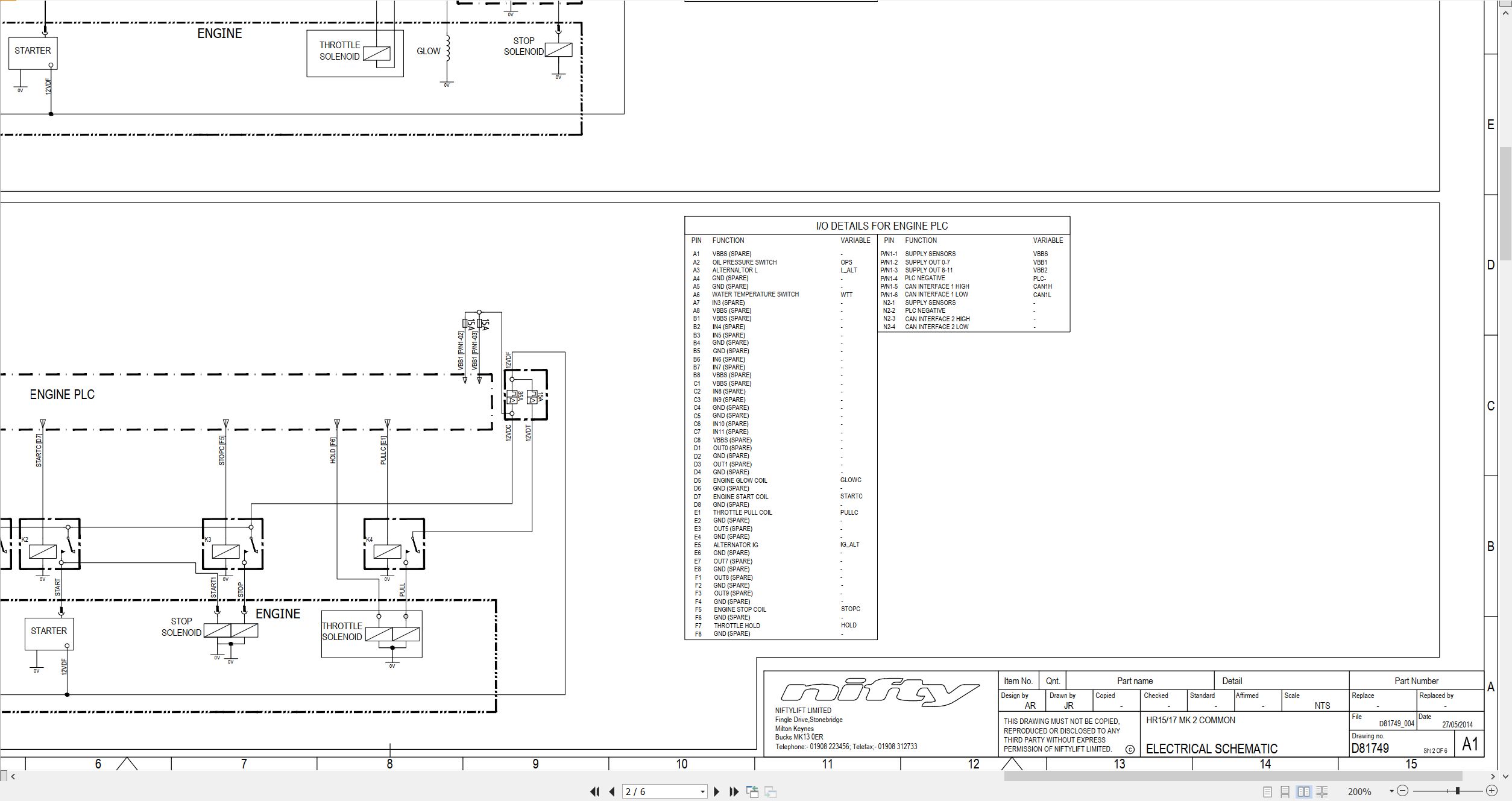This screenshot has width=1512, height=801.
Task: Click the horizontal scrollbar right arrow
Action: point(1493,776)
